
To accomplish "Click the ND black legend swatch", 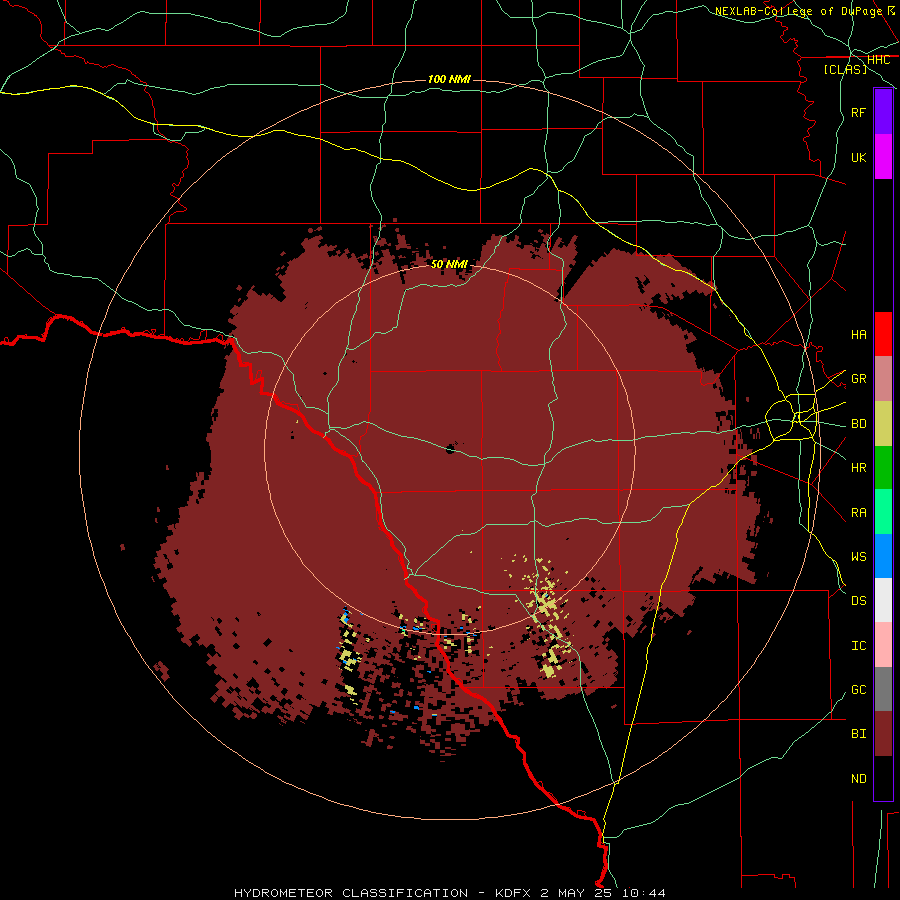I will [883, 778].
